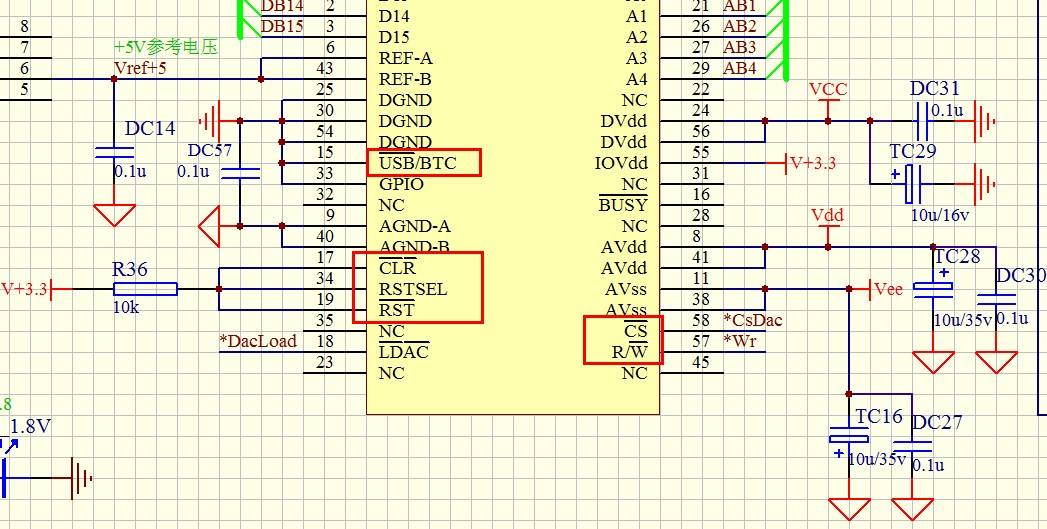Click the 10k value under R36
This screenshot has height=529, width=1047.
tap(126, 308)
